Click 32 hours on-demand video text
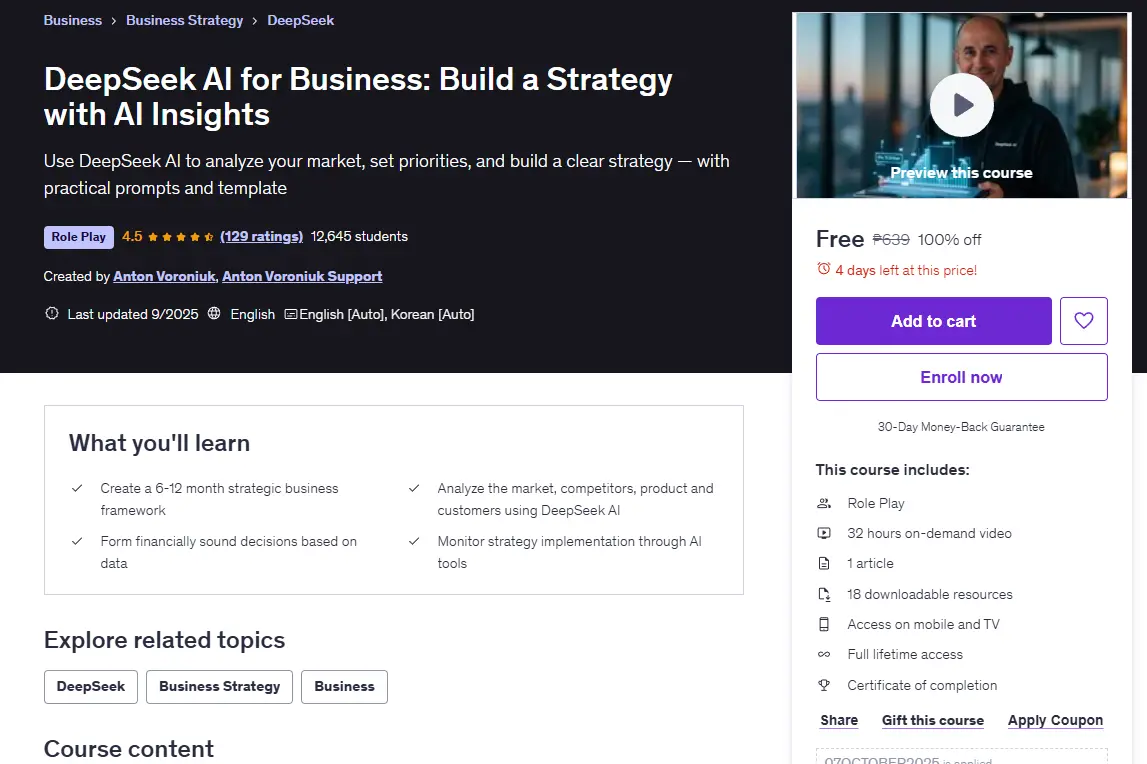1147x764 pixels. coord(929,533)
